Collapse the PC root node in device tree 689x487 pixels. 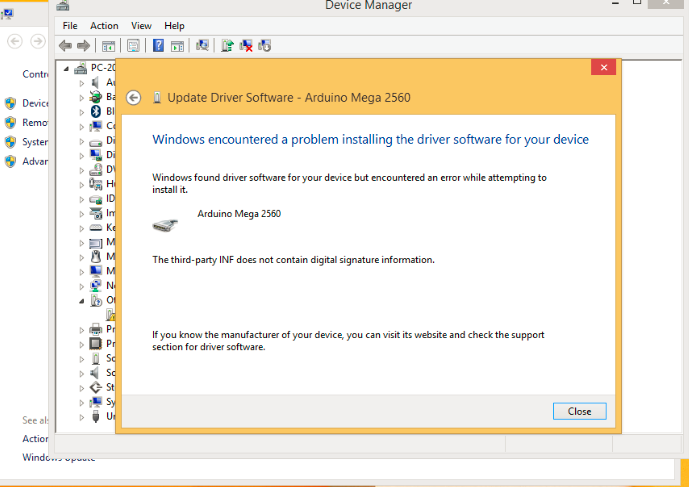click(66, 69)
